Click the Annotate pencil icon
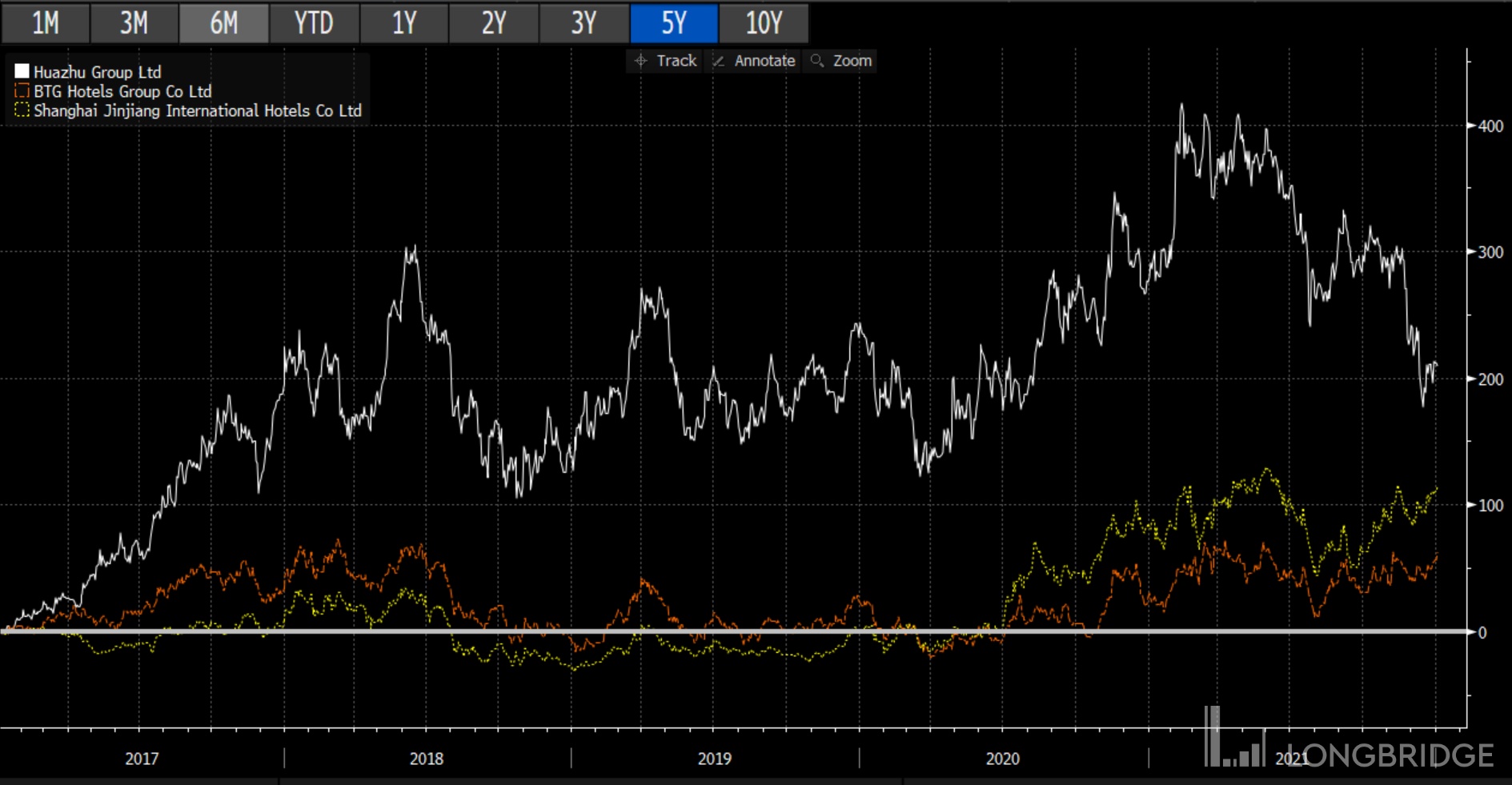1512x785 pixels. pyautogui.click(x=719, y=61)
